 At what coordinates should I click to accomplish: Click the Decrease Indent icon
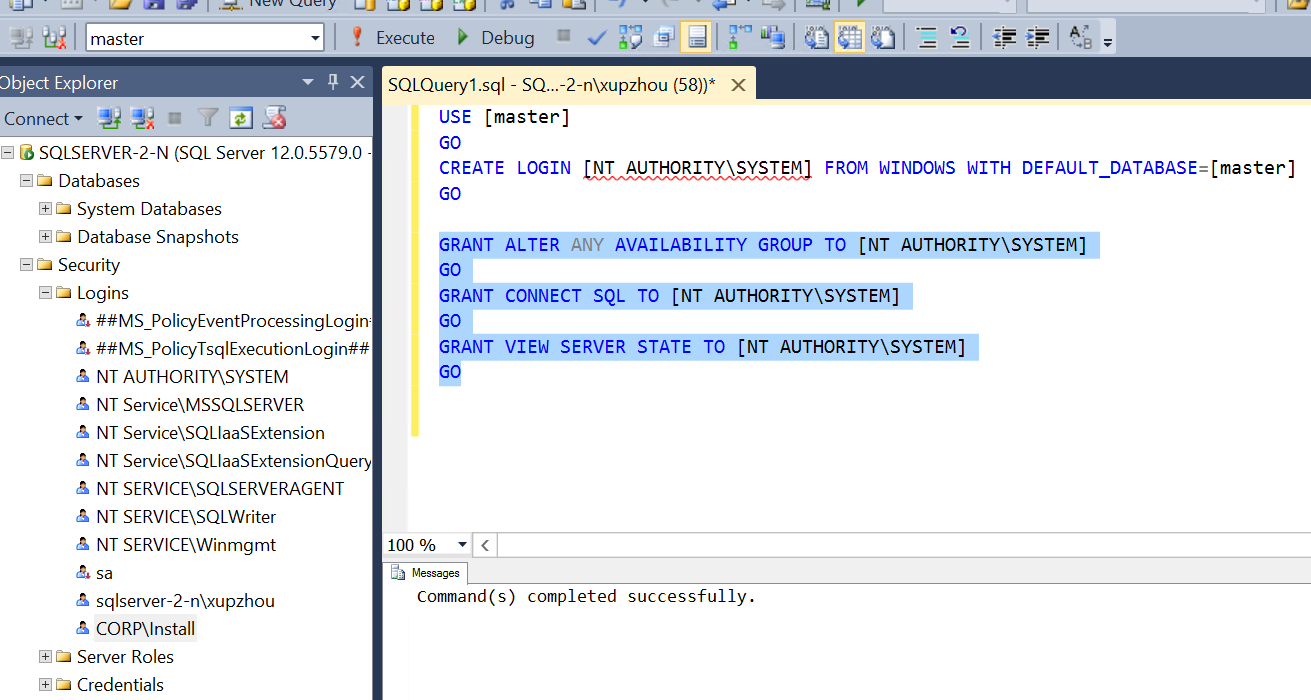pyautogui.click(x=1004, y=38)
